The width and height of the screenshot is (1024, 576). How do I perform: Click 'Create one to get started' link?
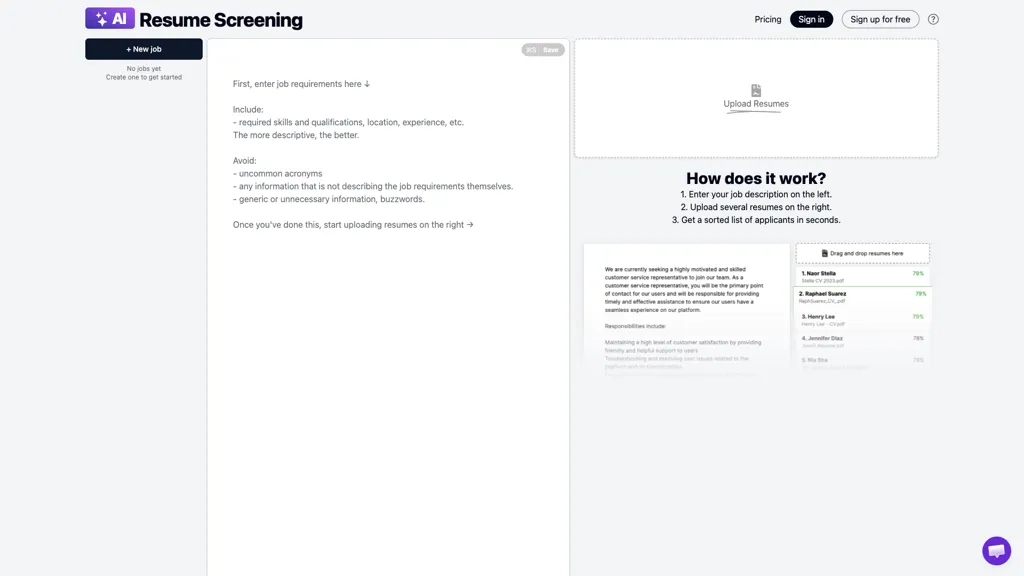143,77
